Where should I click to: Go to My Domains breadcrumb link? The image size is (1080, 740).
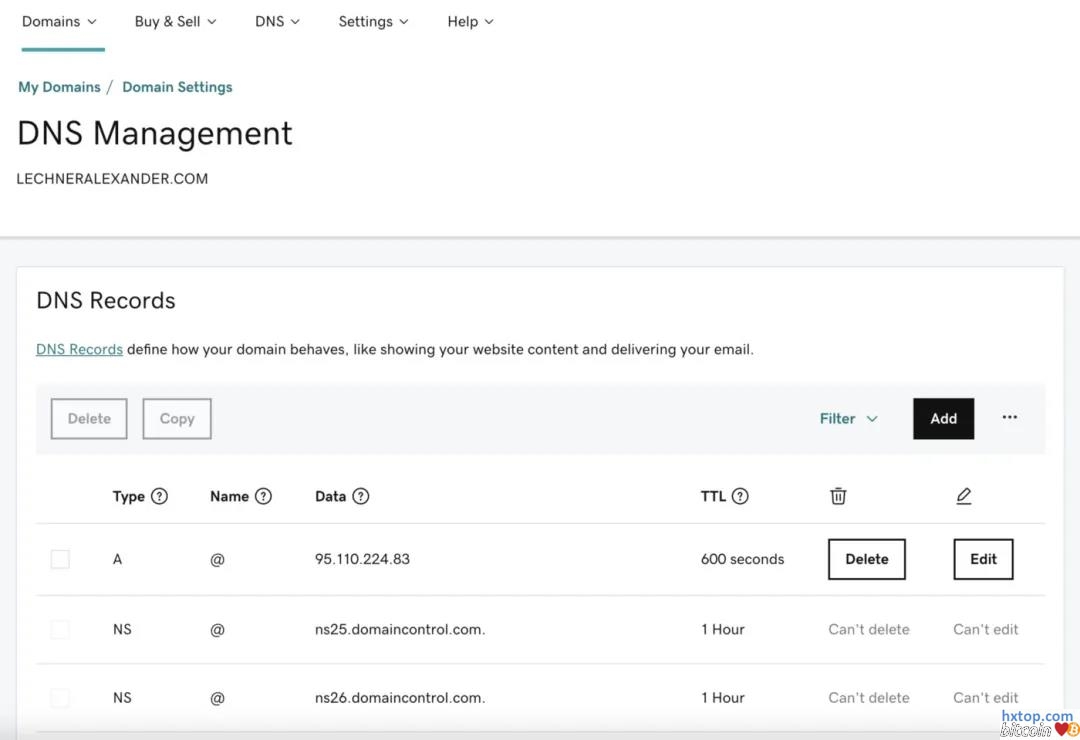tap(59, 87)
